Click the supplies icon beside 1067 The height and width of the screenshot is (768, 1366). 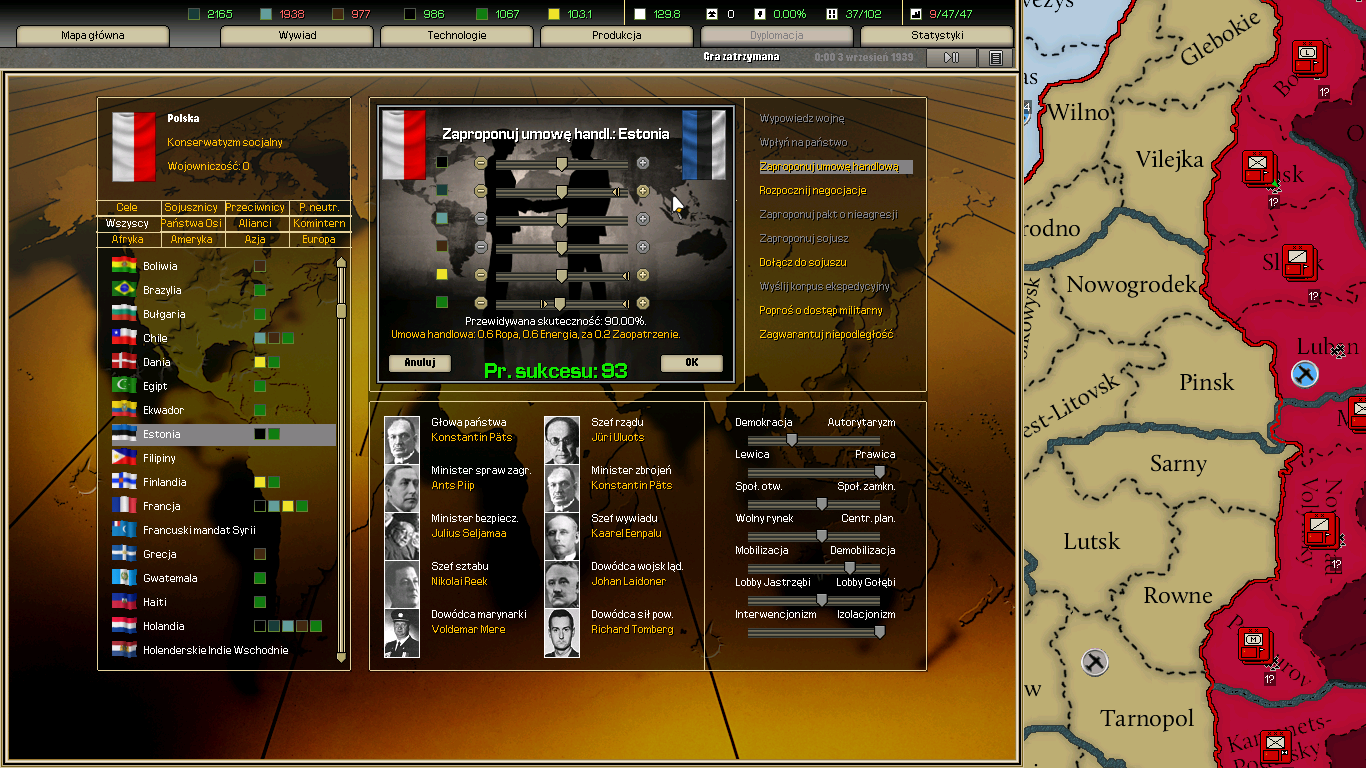pyautogui.click(x=481, y=14)
